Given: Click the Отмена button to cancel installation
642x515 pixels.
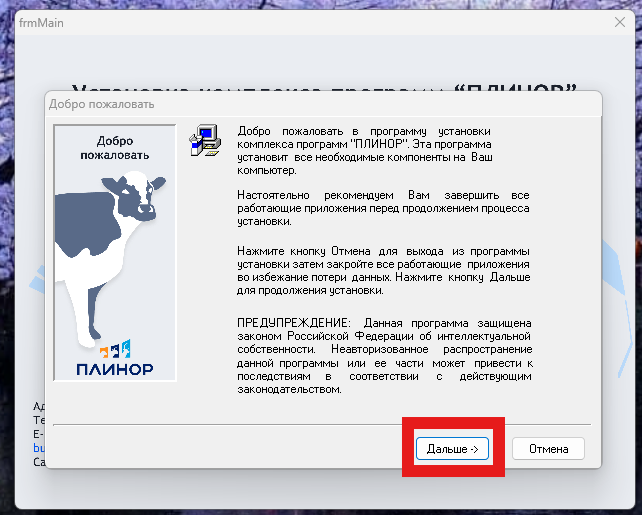Looking at the screenshot, I should point(548,449).
